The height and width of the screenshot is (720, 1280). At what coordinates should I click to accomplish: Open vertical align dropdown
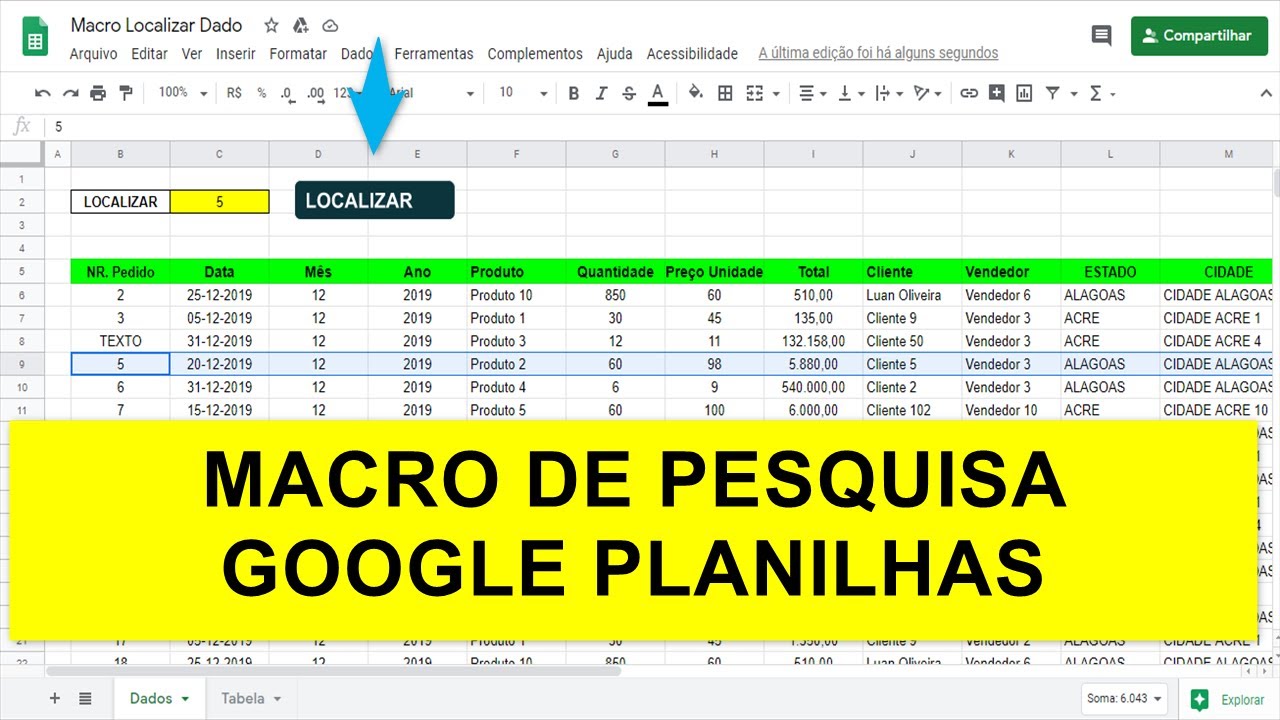(x=850, y=93)
